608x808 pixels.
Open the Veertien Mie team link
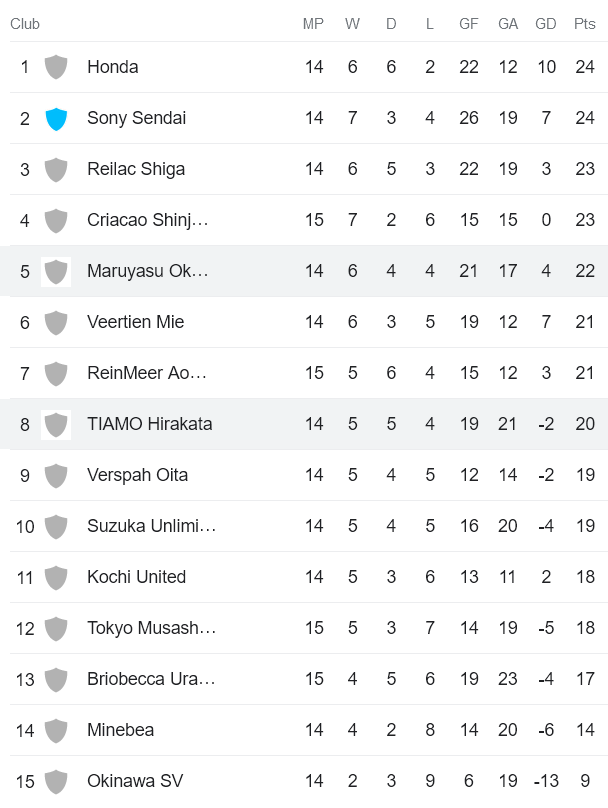135,322
